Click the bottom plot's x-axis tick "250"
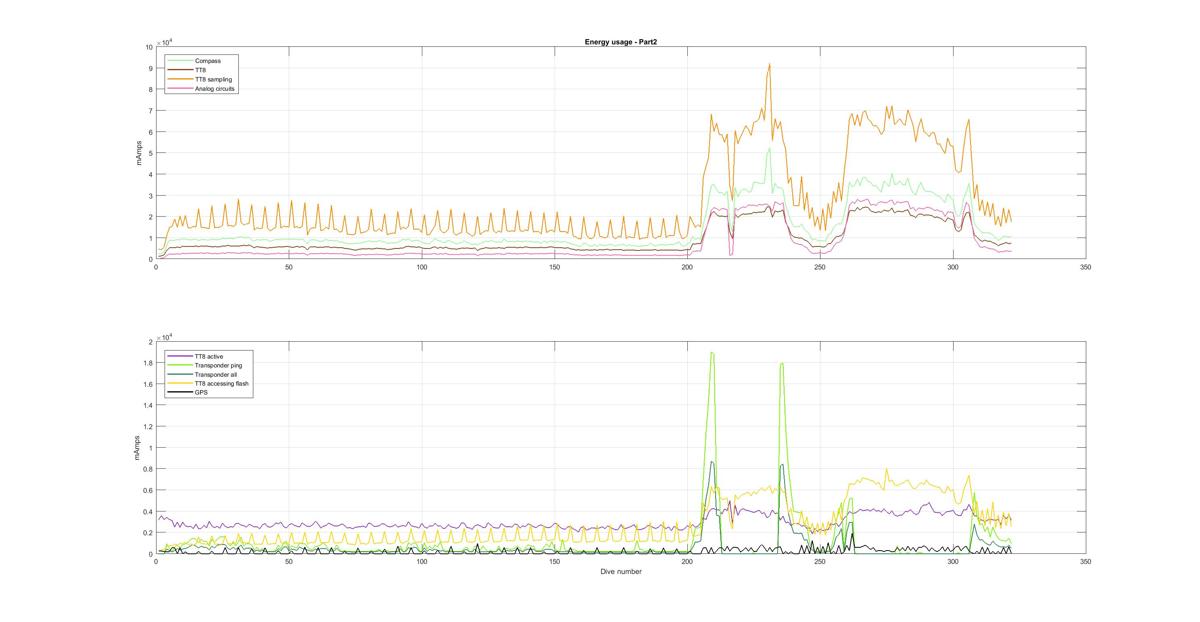The image size is (1200, 622). tap(820, 562)
